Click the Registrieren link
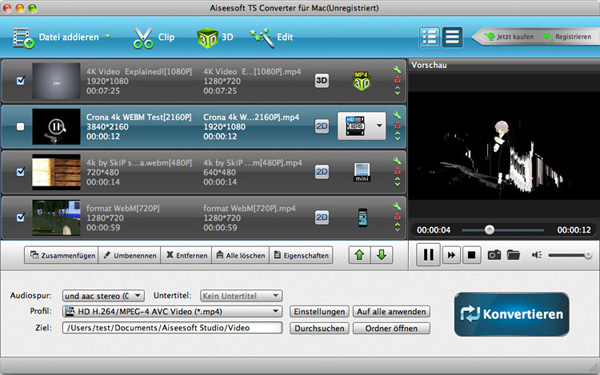600x375 pixels. [x=567, y=37]
